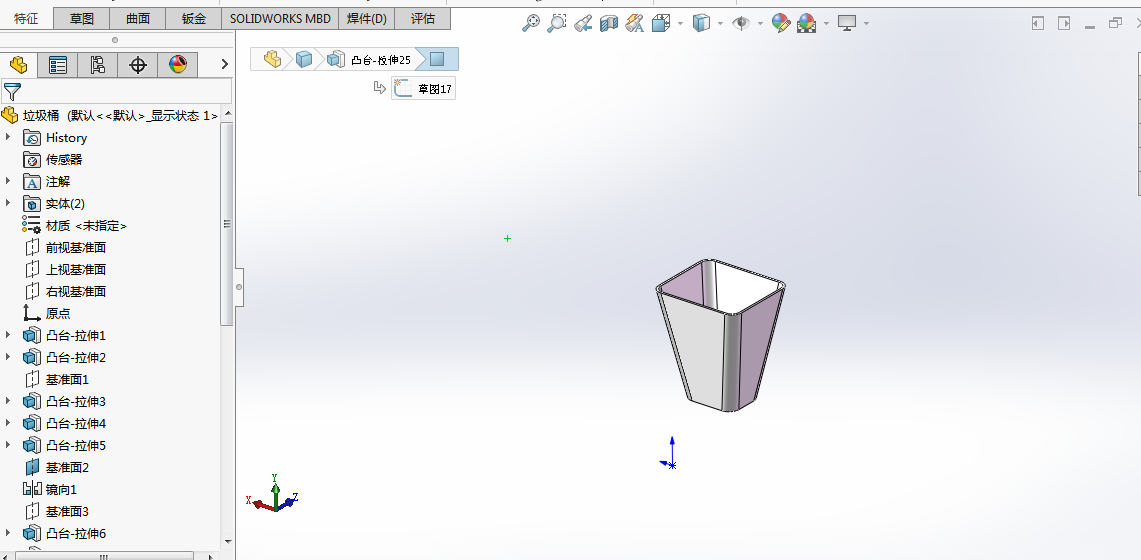Screen dimensions: 1141x560
Task: Click solid body icon in breadcrumb
Action: [x=303, y=59]
